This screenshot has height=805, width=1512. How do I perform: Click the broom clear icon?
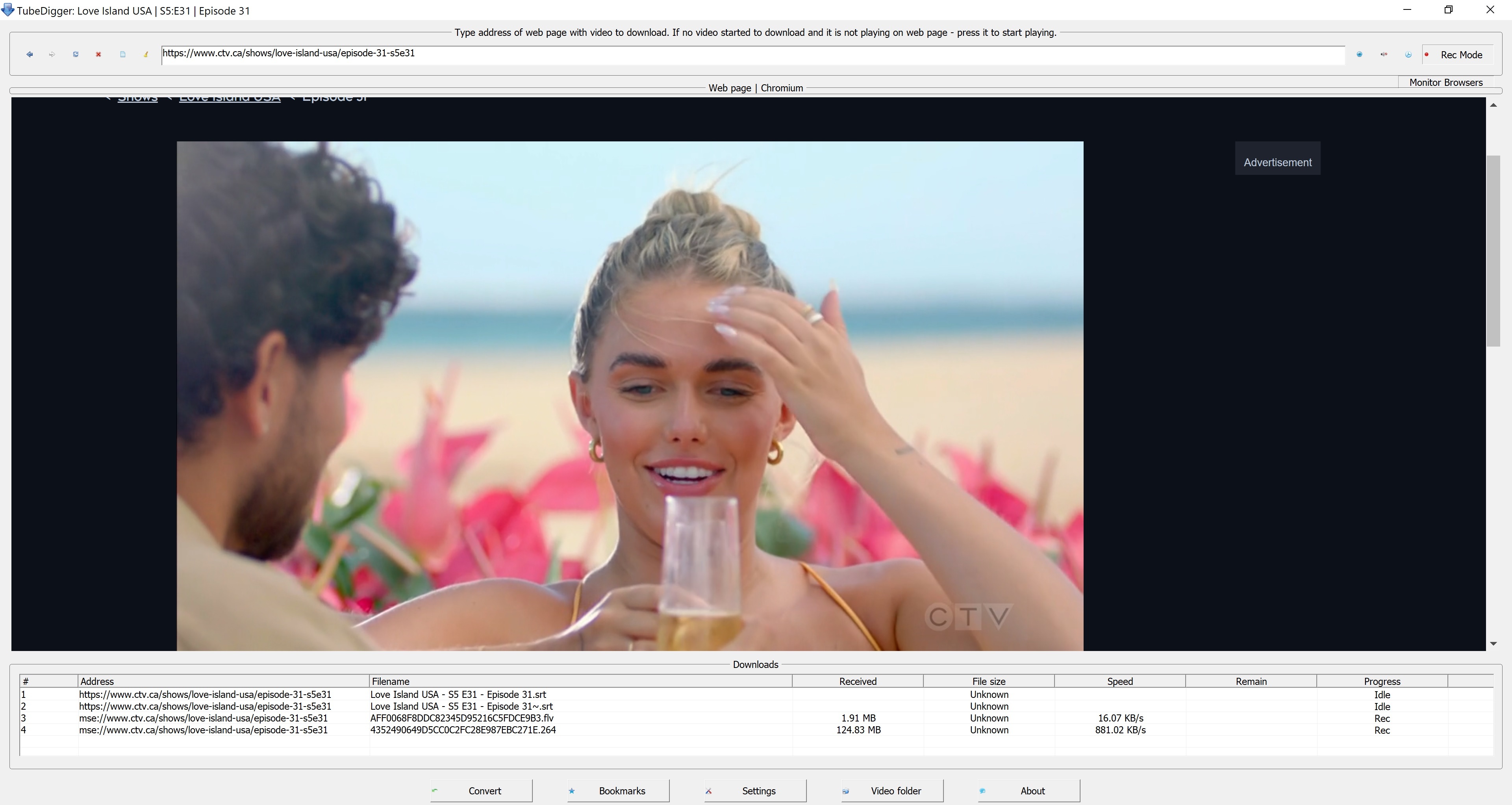[146, 55]
